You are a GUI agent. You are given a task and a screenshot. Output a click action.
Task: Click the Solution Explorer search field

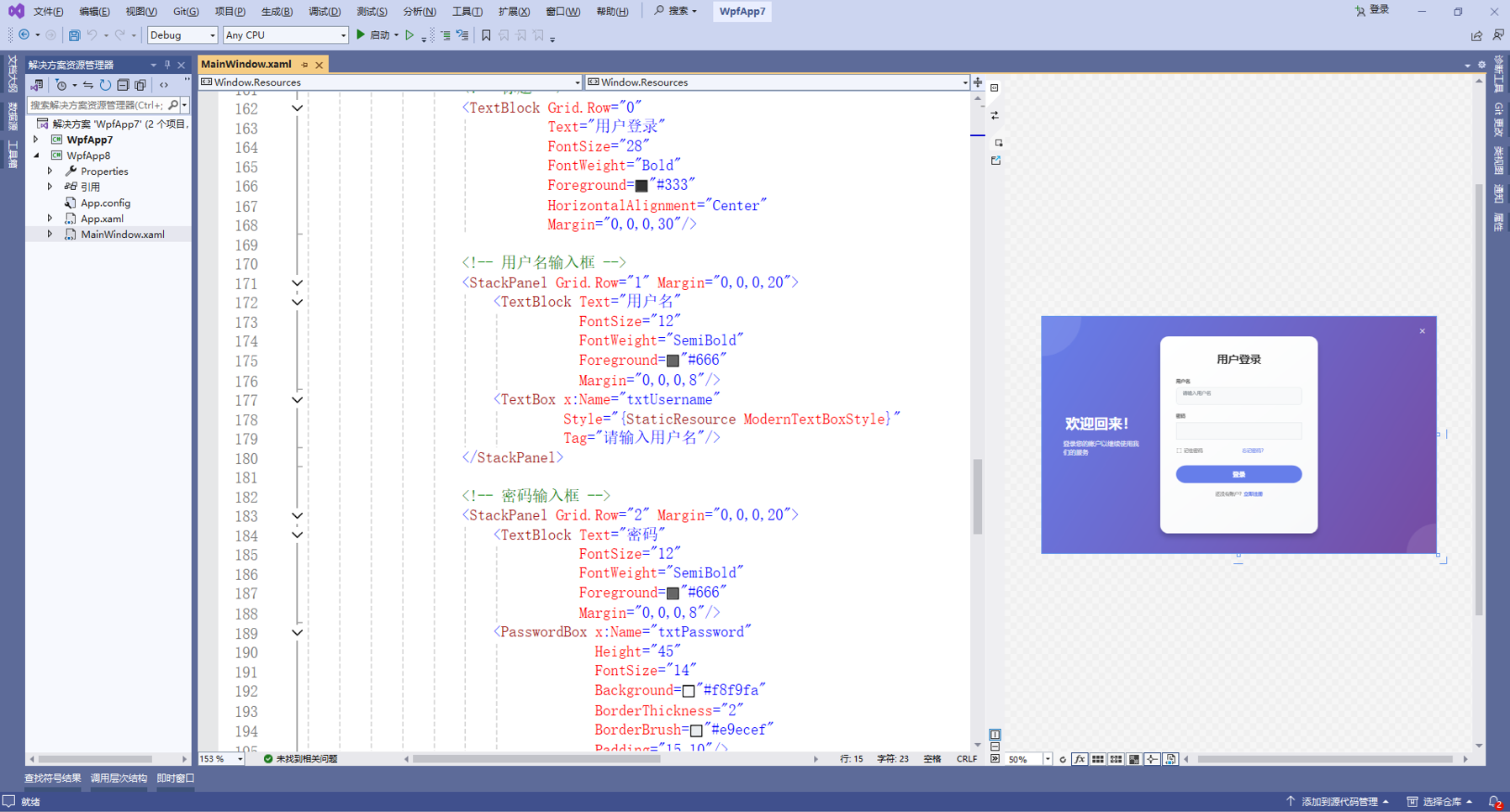pos(97,105)
